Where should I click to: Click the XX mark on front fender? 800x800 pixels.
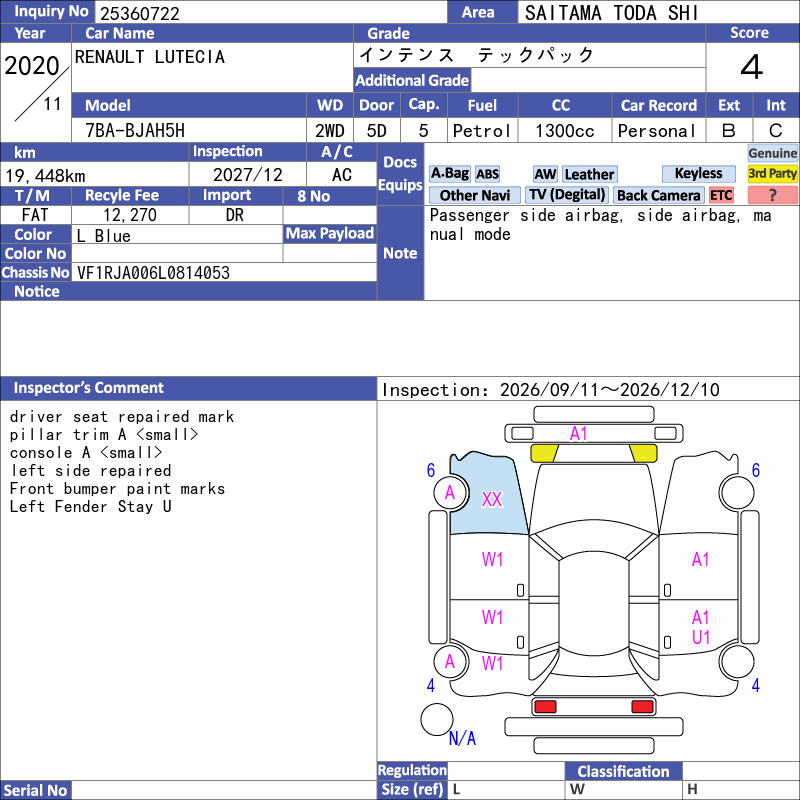tap(492, 499)
